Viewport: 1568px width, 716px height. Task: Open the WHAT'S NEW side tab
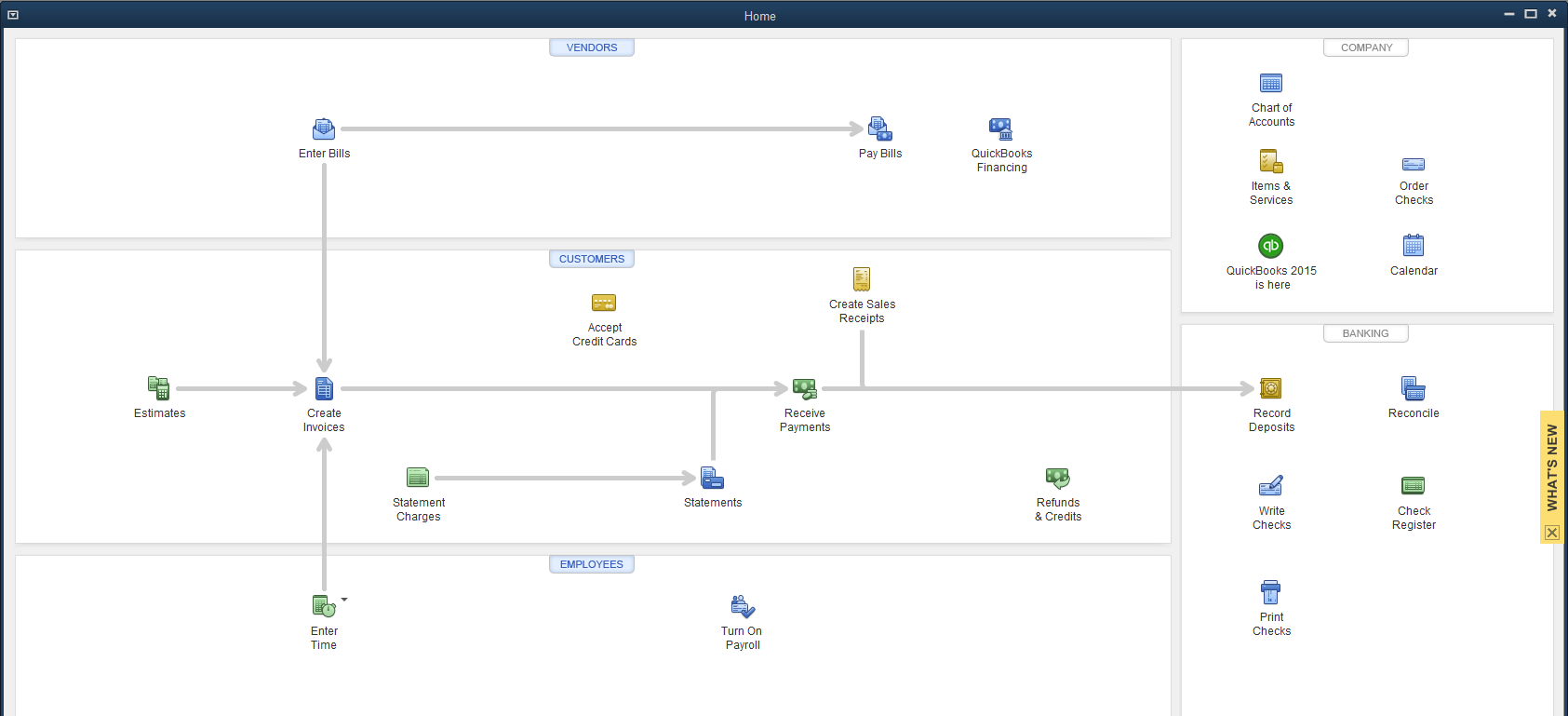pos(1552,467)
